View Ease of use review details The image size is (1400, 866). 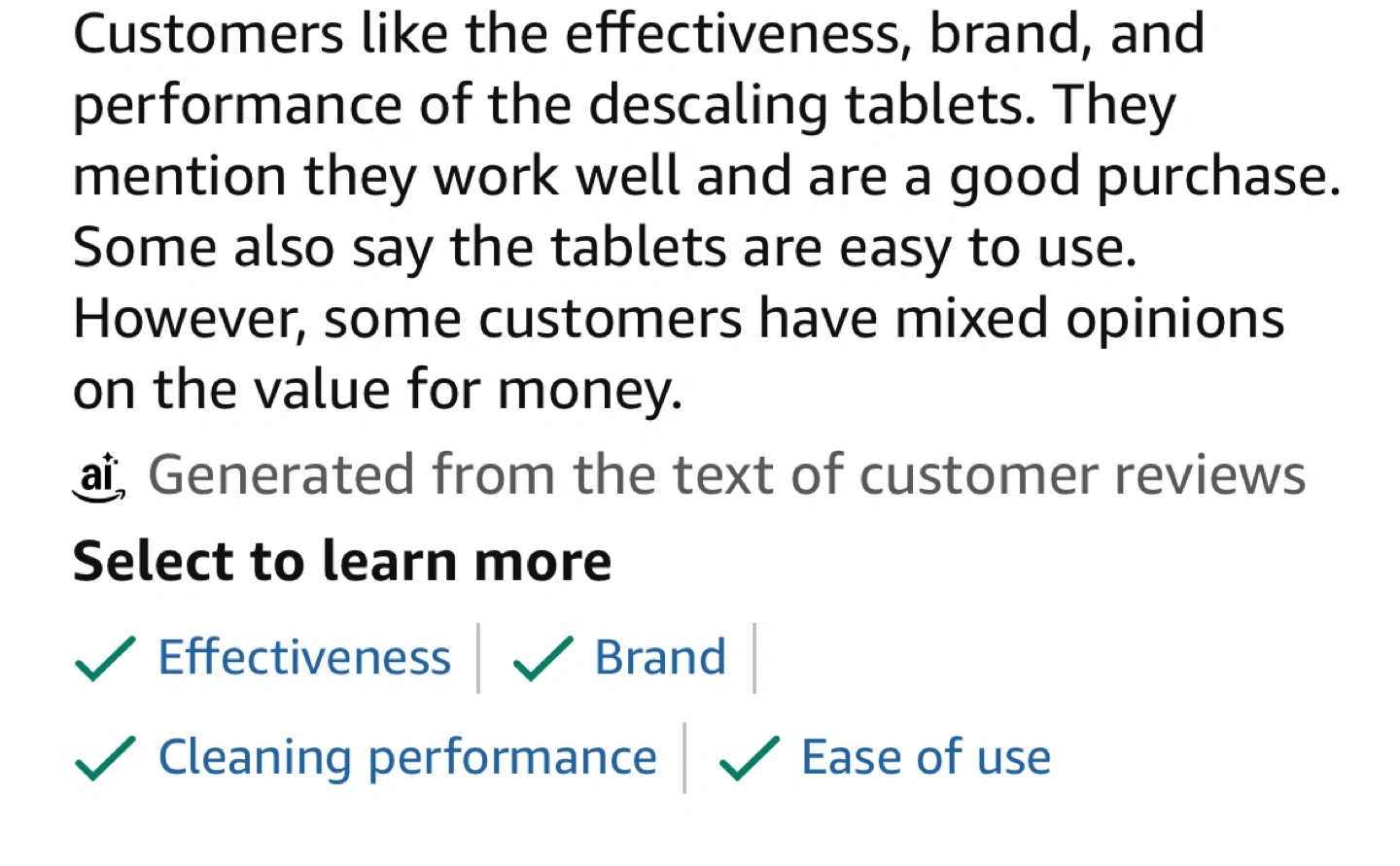(926, 757)
